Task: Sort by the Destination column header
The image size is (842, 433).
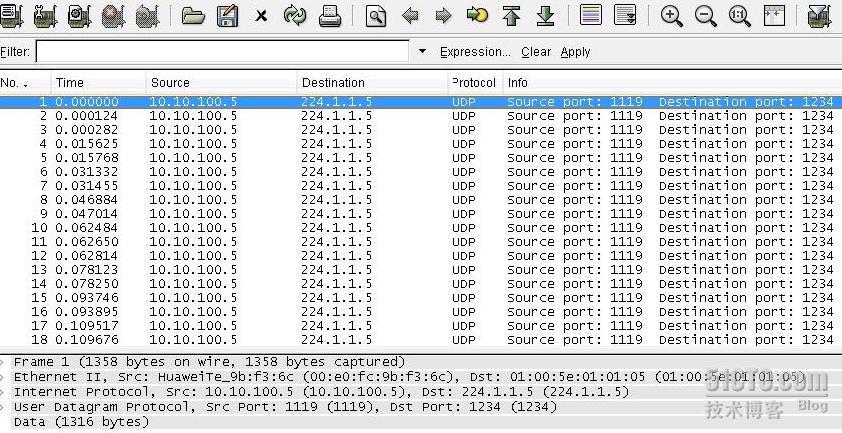Action: [x=372, y=83]
